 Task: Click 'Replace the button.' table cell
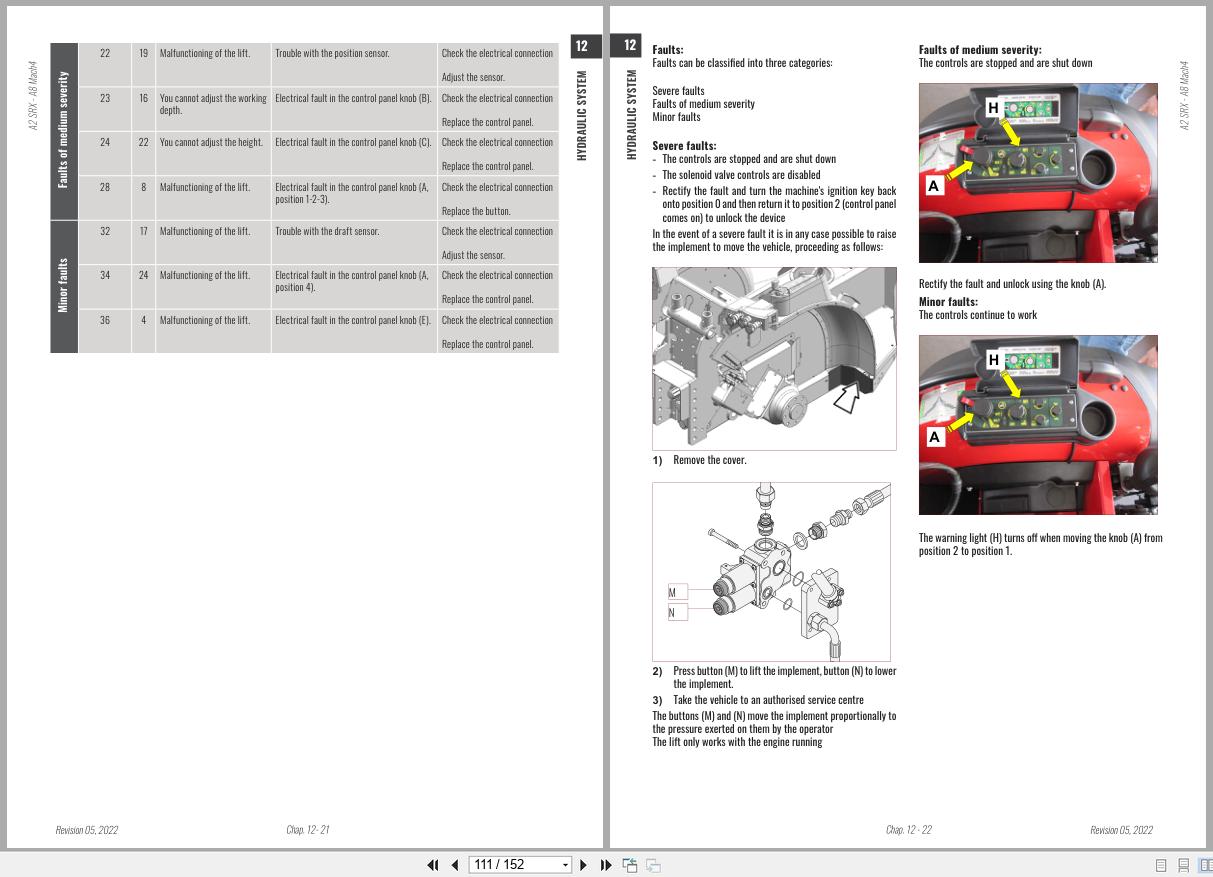476,211
